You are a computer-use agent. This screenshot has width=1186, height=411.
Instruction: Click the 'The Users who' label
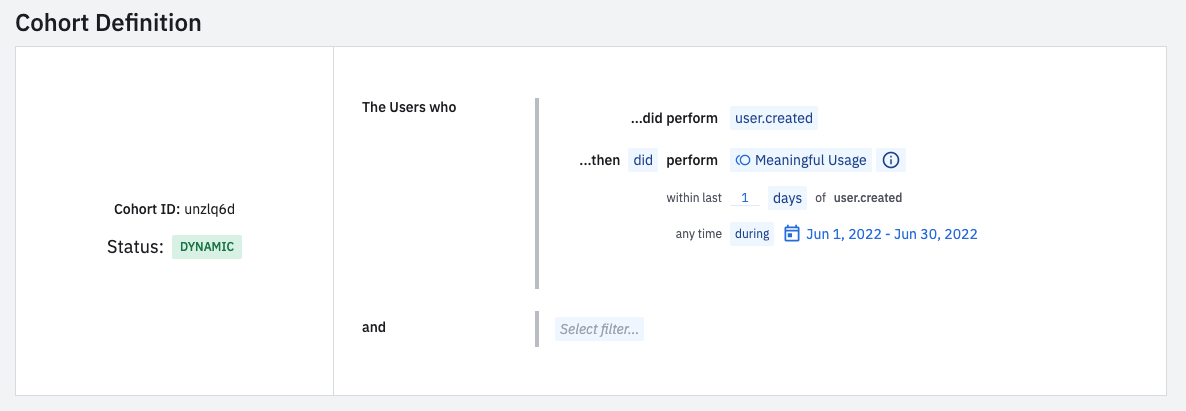pos(409,107)
